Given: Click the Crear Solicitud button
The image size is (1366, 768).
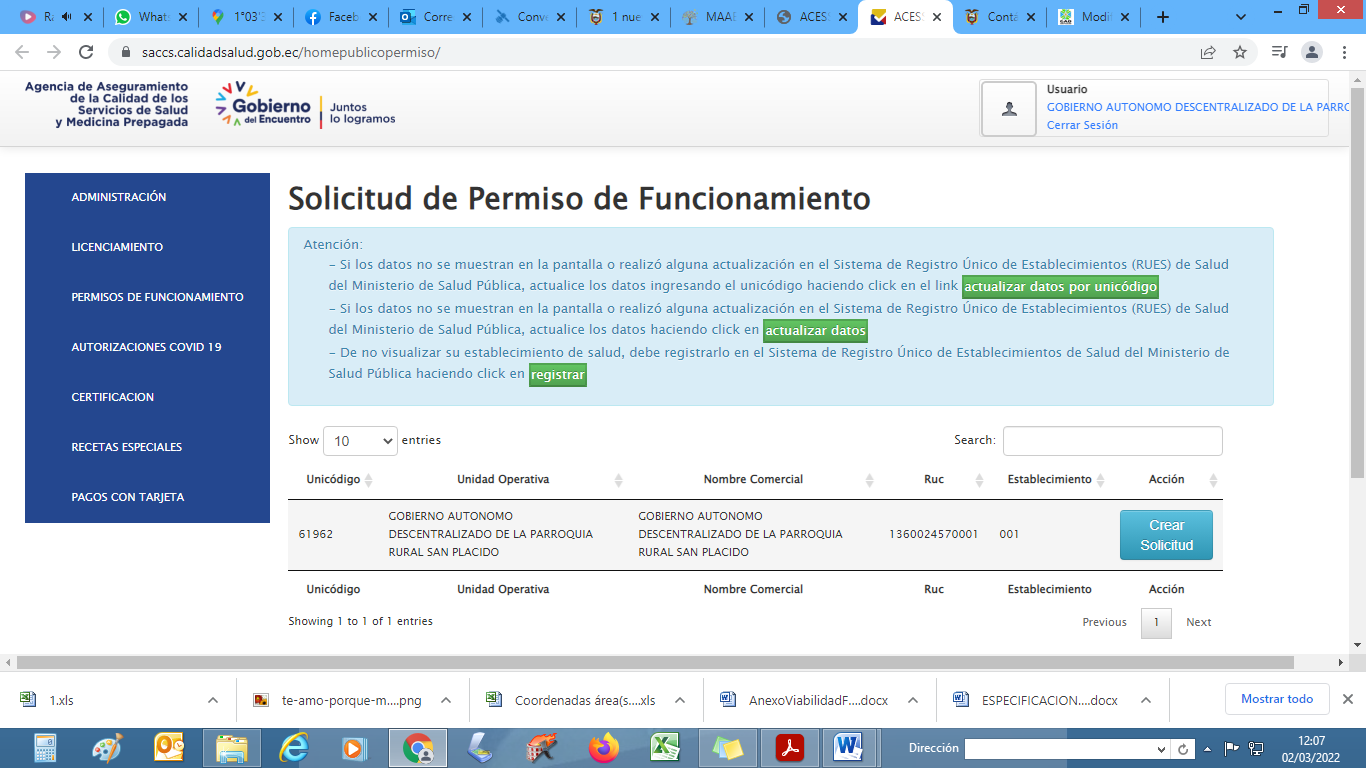Looking at the screenshot, I should coord(1165,535).
